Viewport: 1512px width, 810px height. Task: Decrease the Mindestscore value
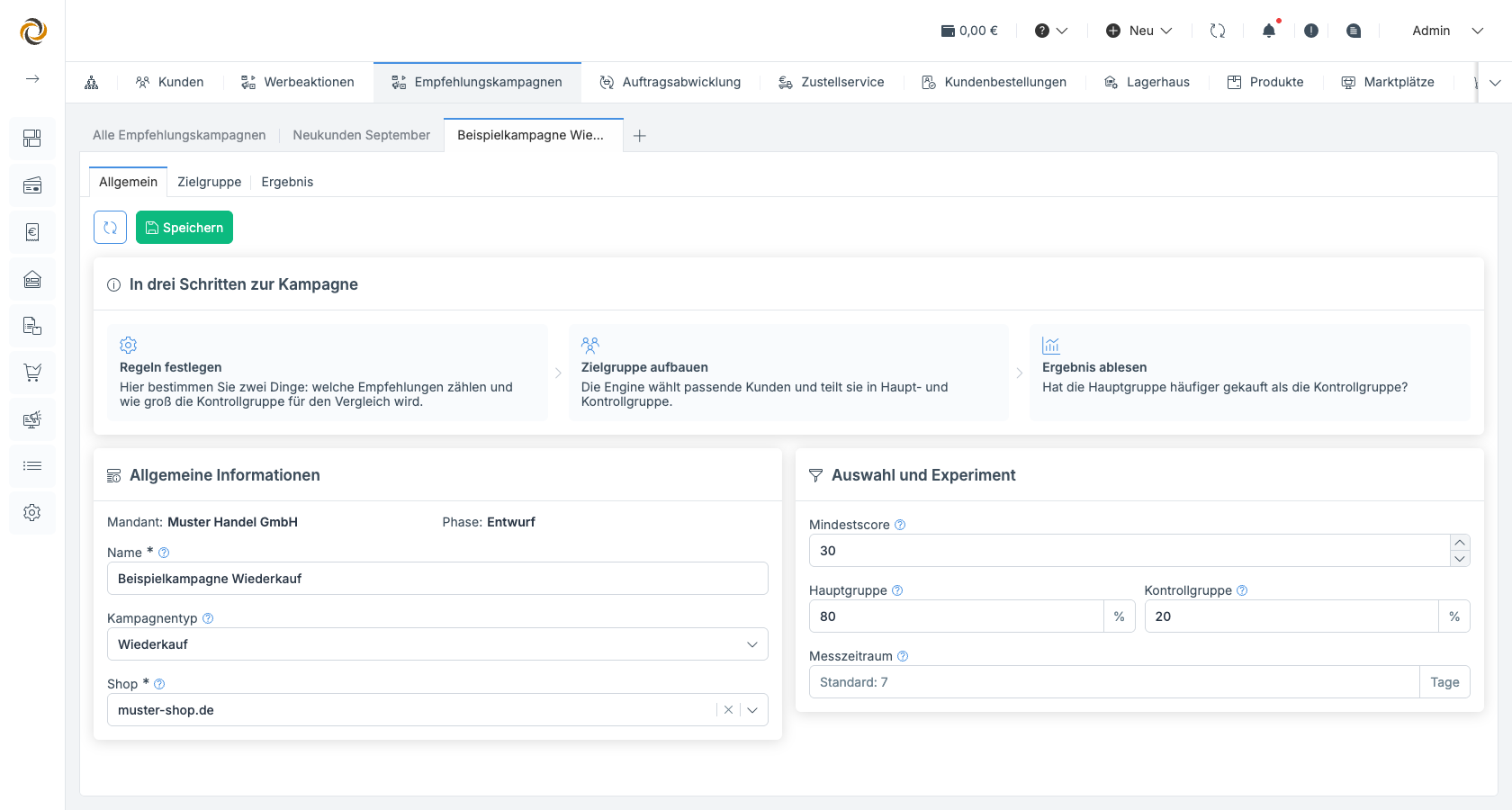1460,559
